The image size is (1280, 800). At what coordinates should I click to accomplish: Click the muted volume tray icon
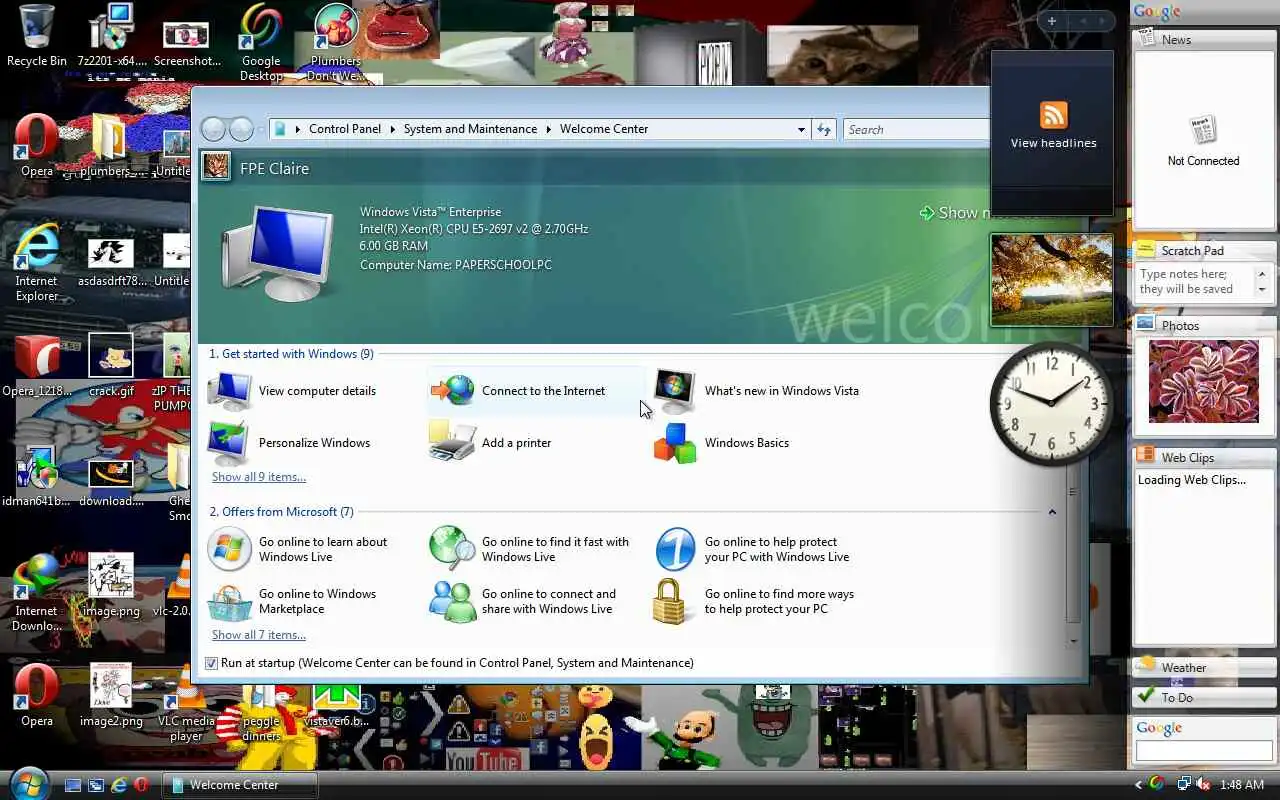coord(1202,785)
